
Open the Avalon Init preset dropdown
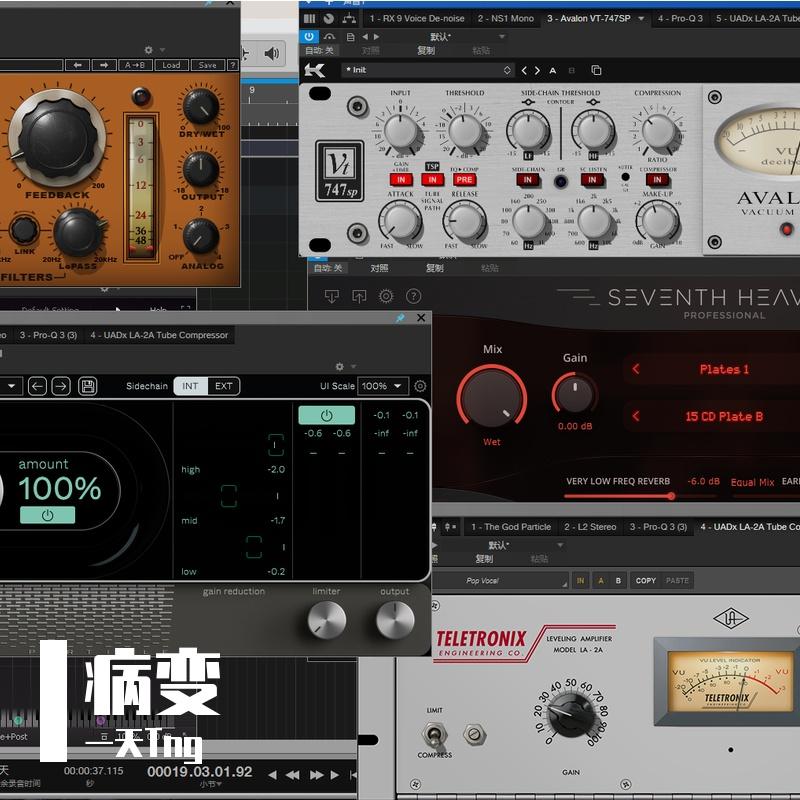(x=428, y=70)
